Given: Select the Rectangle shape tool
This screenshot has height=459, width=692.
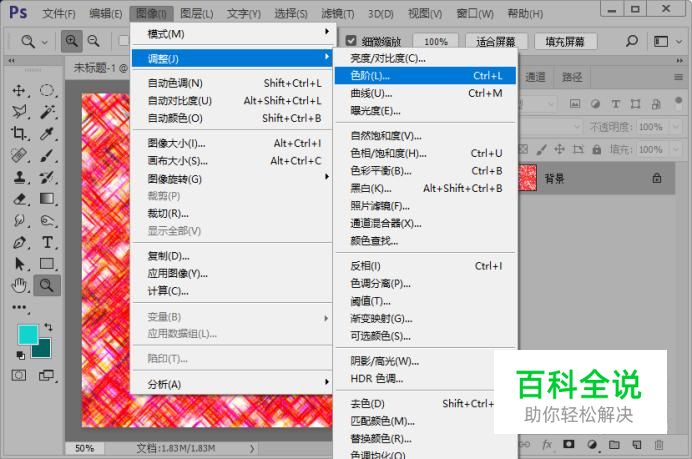Looking at the screenshot, I should [47, 264].
